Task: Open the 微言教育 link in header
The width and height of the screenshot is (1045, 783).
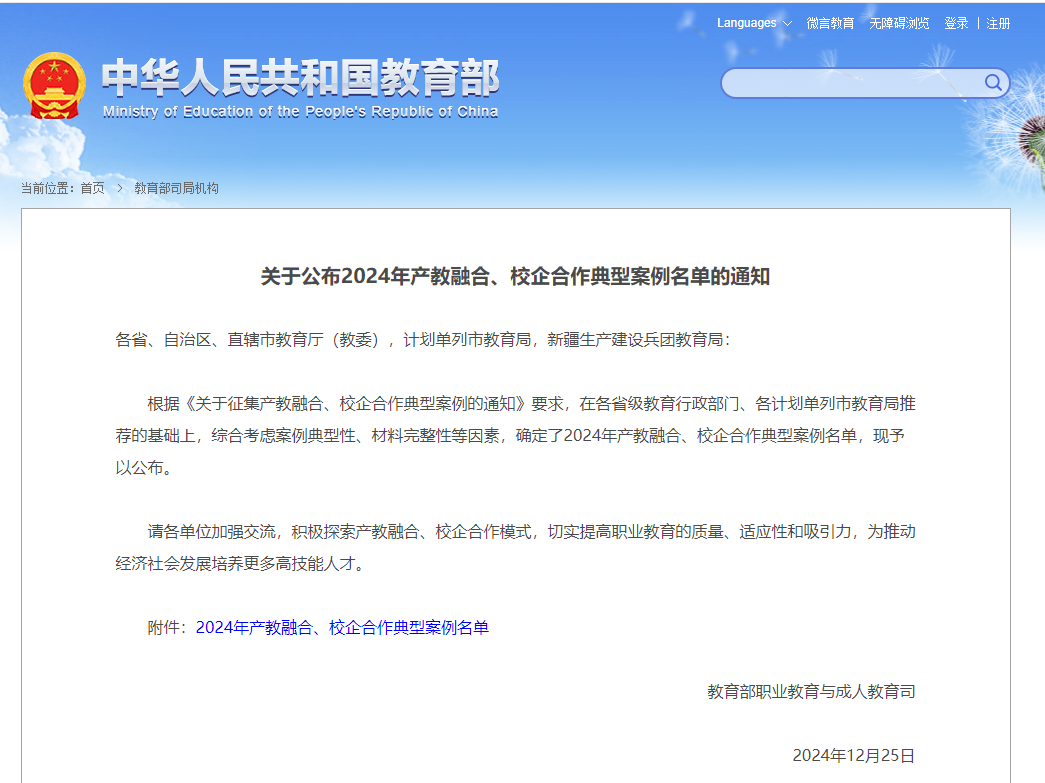Action: [x=830, y=23]
